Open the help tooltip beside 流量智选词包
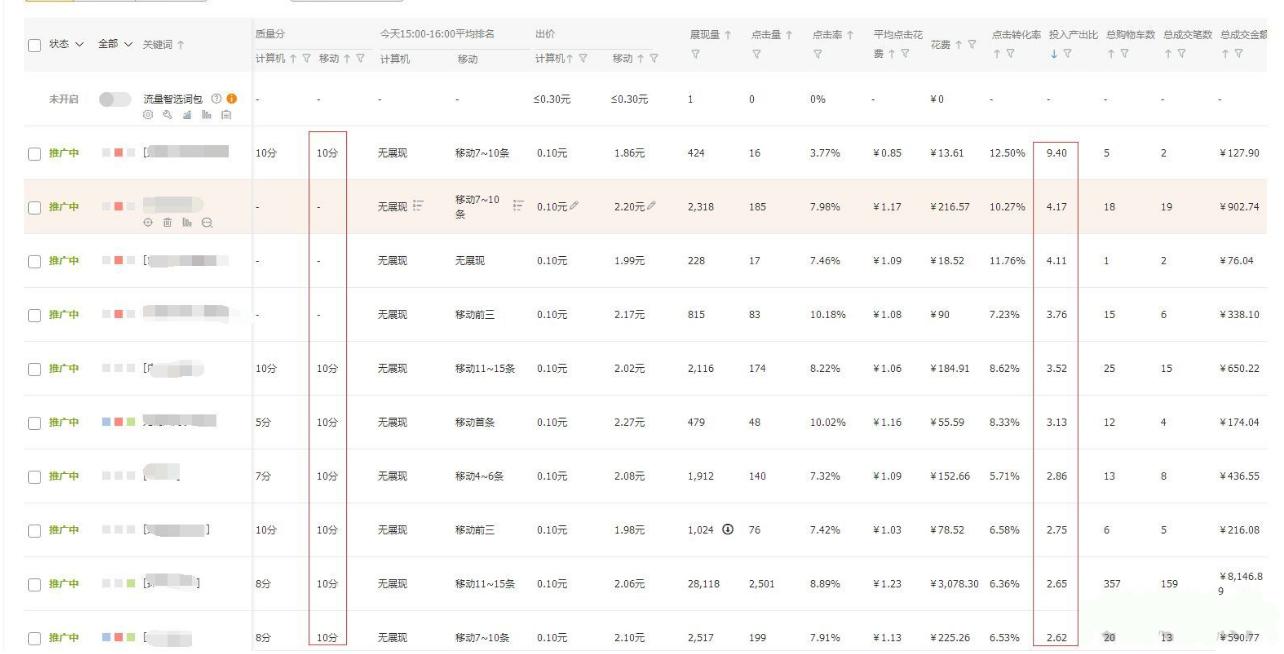The width and height of the screenshot is (1284, 654). [x=216, y=98]
